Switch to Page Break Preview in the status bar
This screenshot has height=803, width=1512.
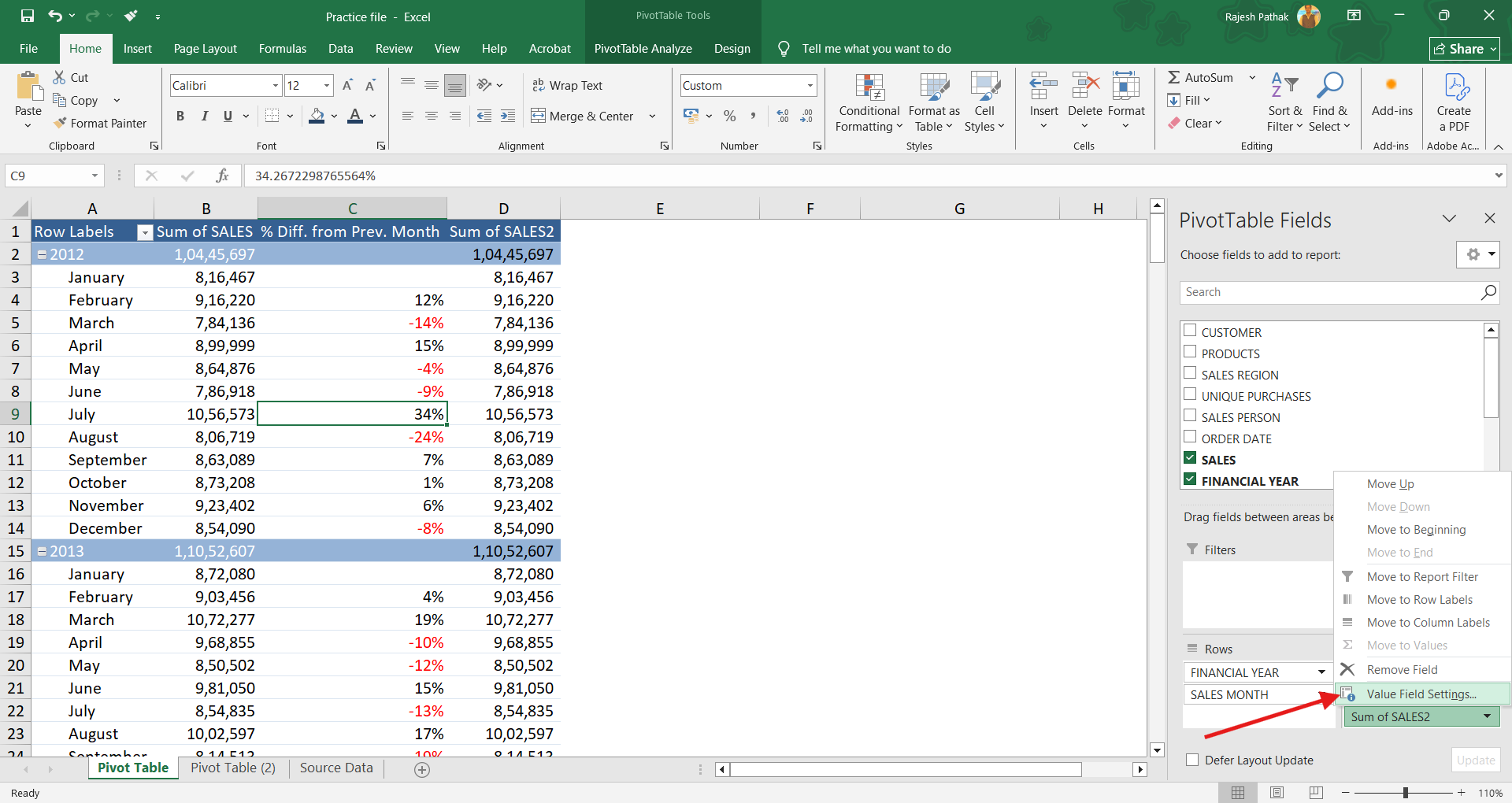1316,793
